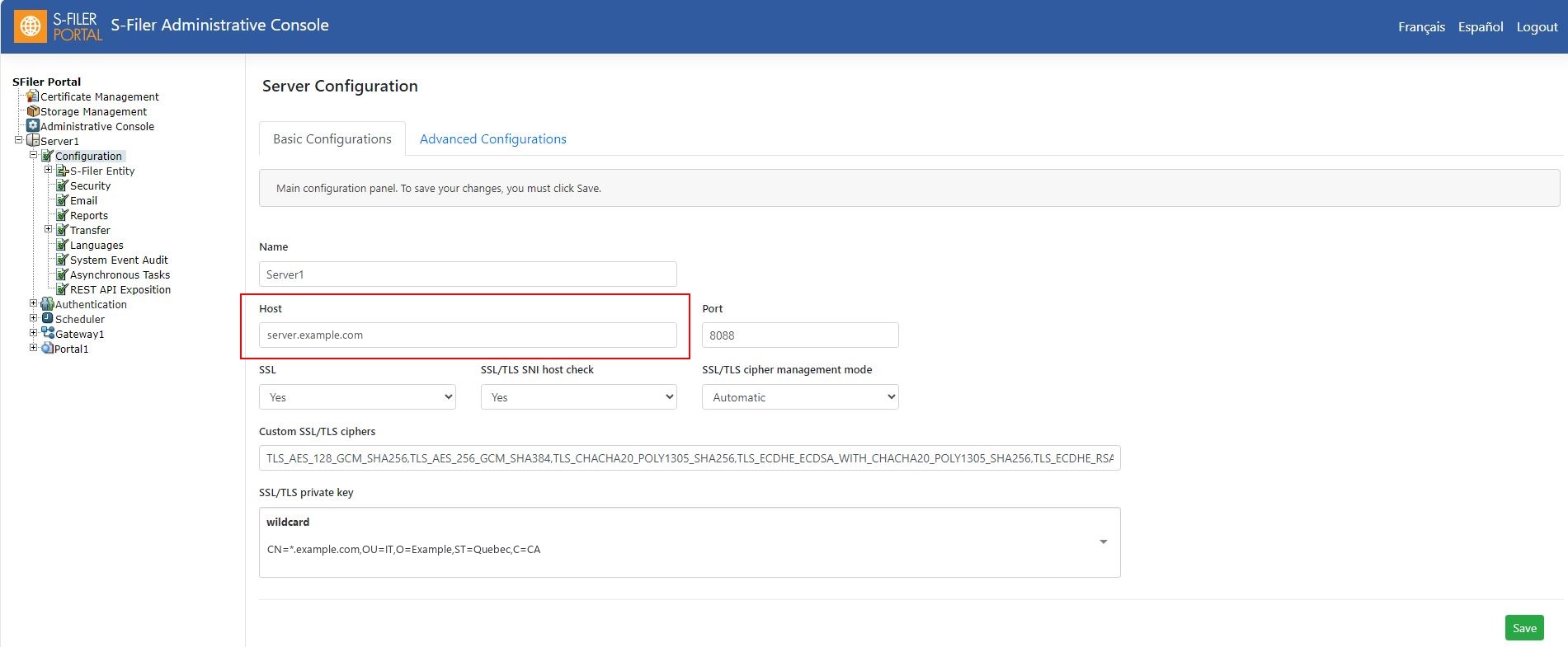Click the Asynchronous Tasks icon
The height and width of the screenshot is (647, 1568).
click(63, 274)
